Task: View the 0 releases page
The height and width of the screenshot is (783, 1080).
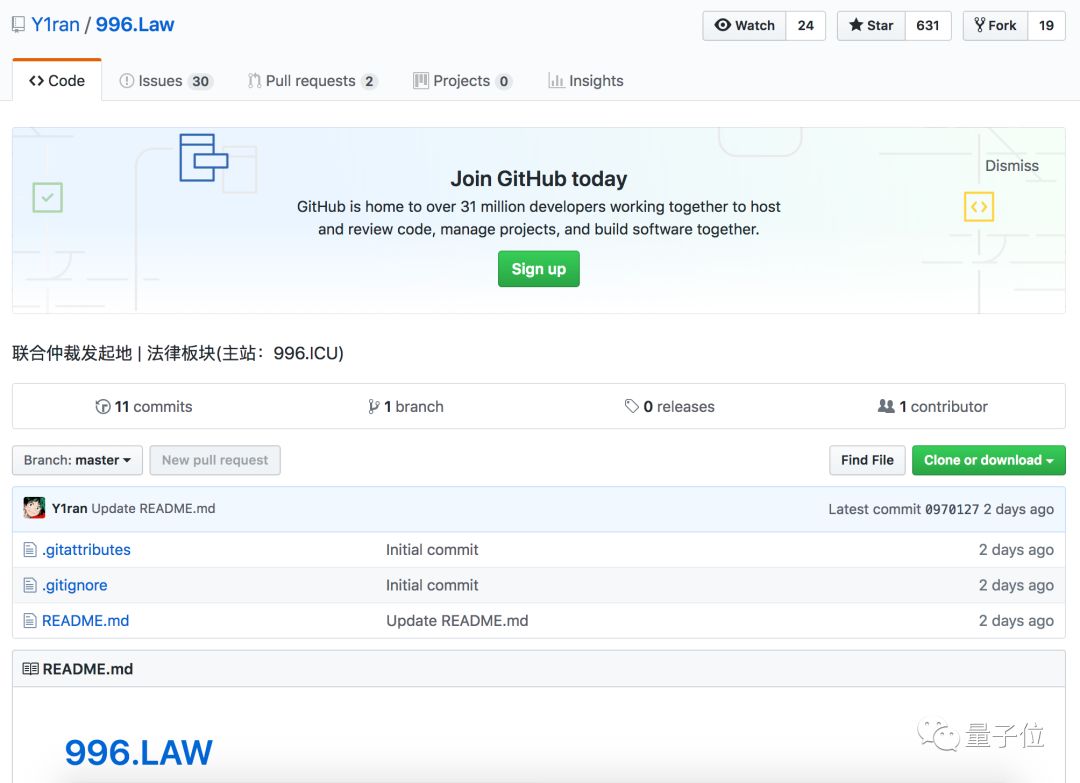Action: click(669, 406)
